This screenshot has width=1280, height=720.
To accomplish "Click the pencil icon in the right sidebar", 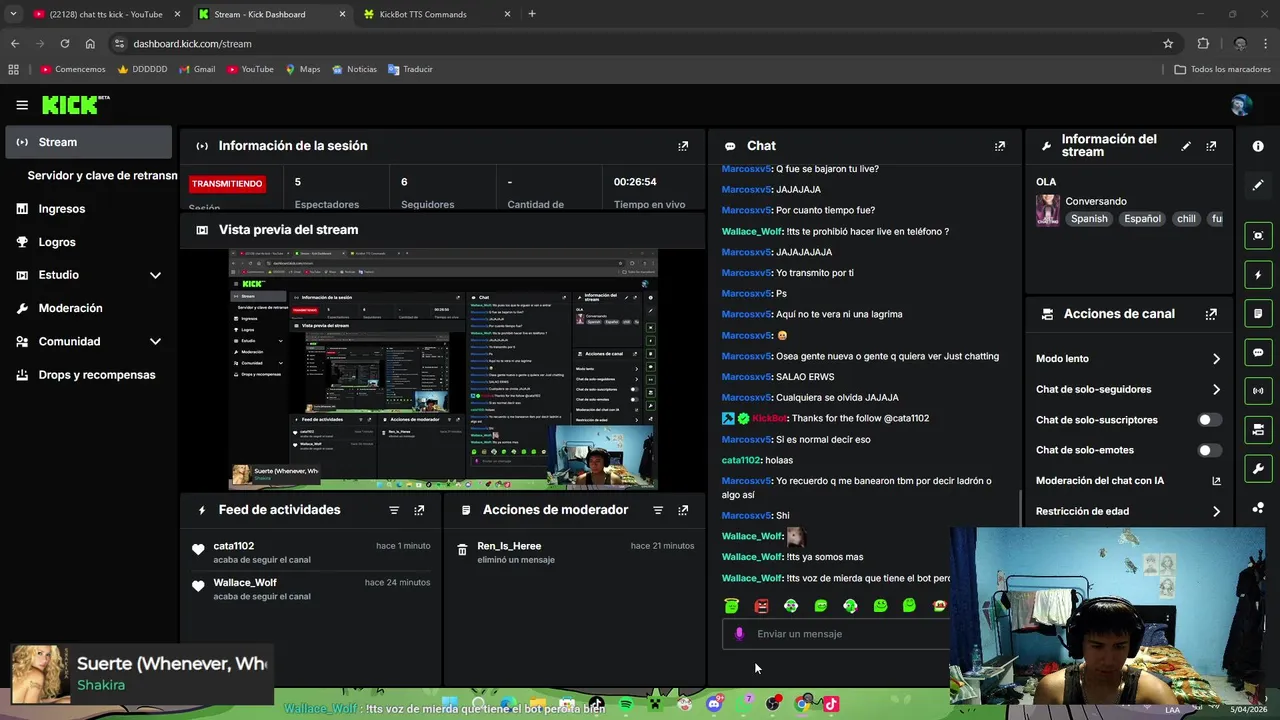I will pos(1258,185).
